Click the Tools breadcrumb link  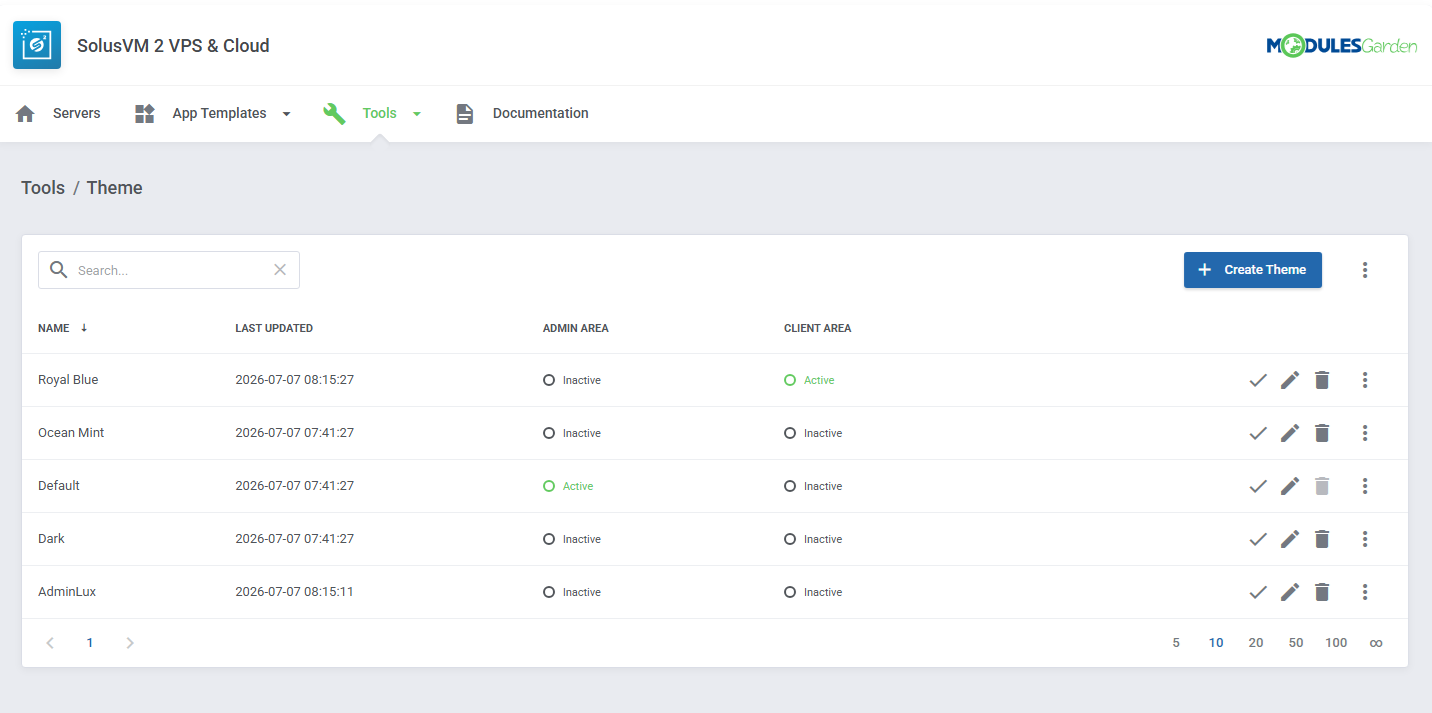tap(43, 188)
